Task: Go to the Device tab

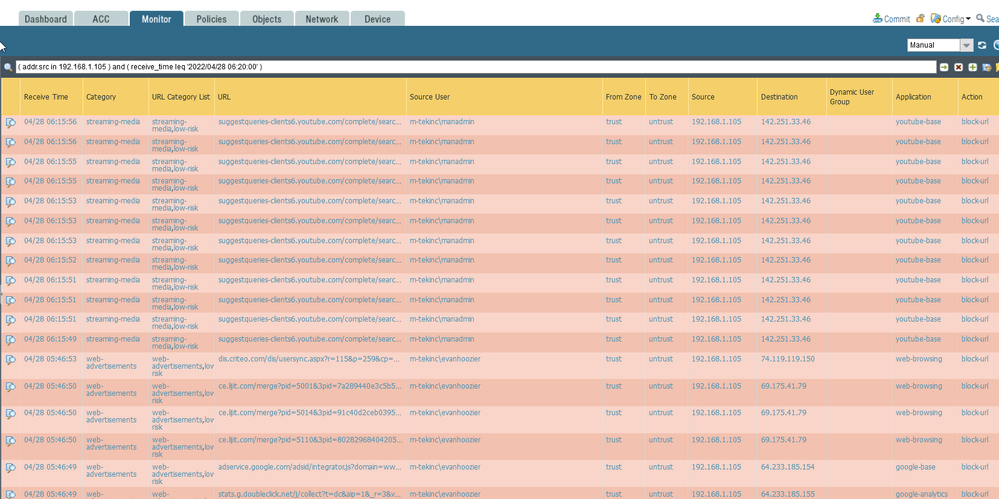Action: (377, 19)
